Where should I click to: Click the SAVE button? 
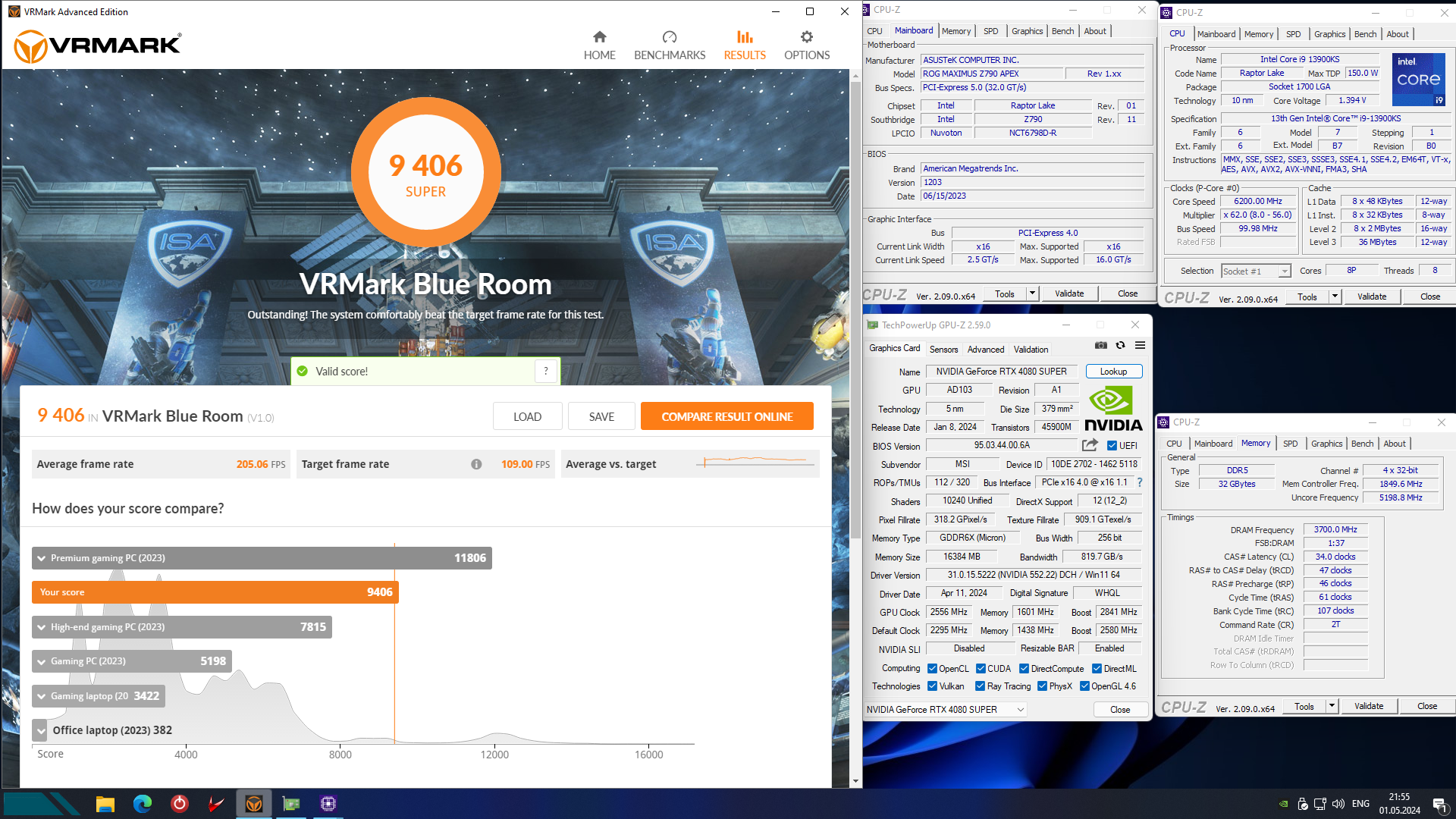tap(601, 416)
